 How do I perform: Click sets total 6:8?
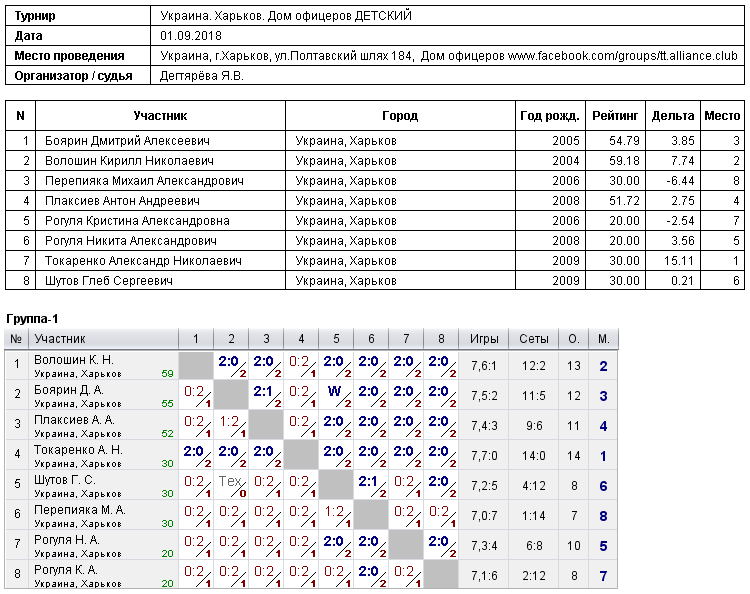click(x=534, y=546)
